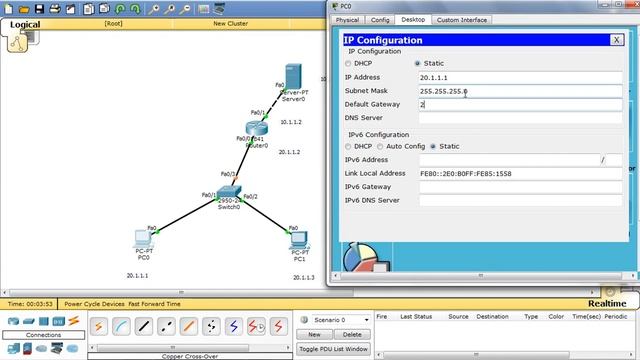Choose the blue Coaxial cable

[x=233, y=327]
